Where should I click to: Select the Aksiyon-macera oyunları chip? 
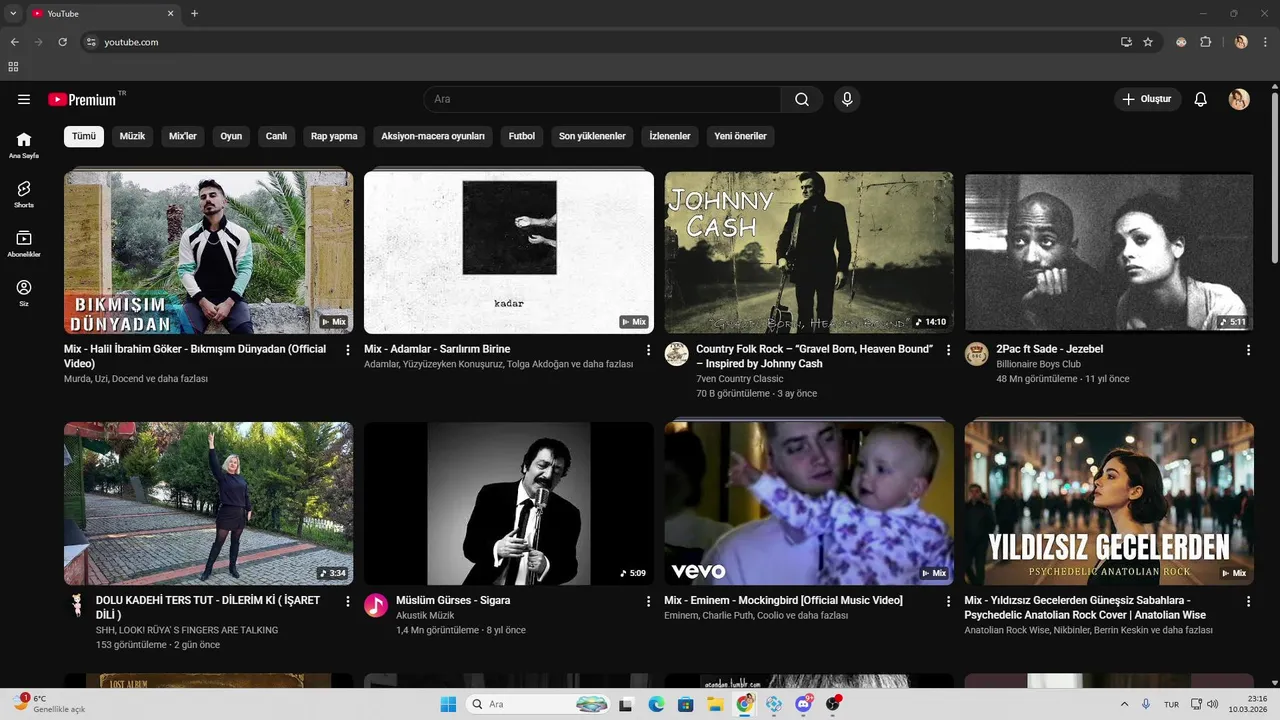pos(433,136)
